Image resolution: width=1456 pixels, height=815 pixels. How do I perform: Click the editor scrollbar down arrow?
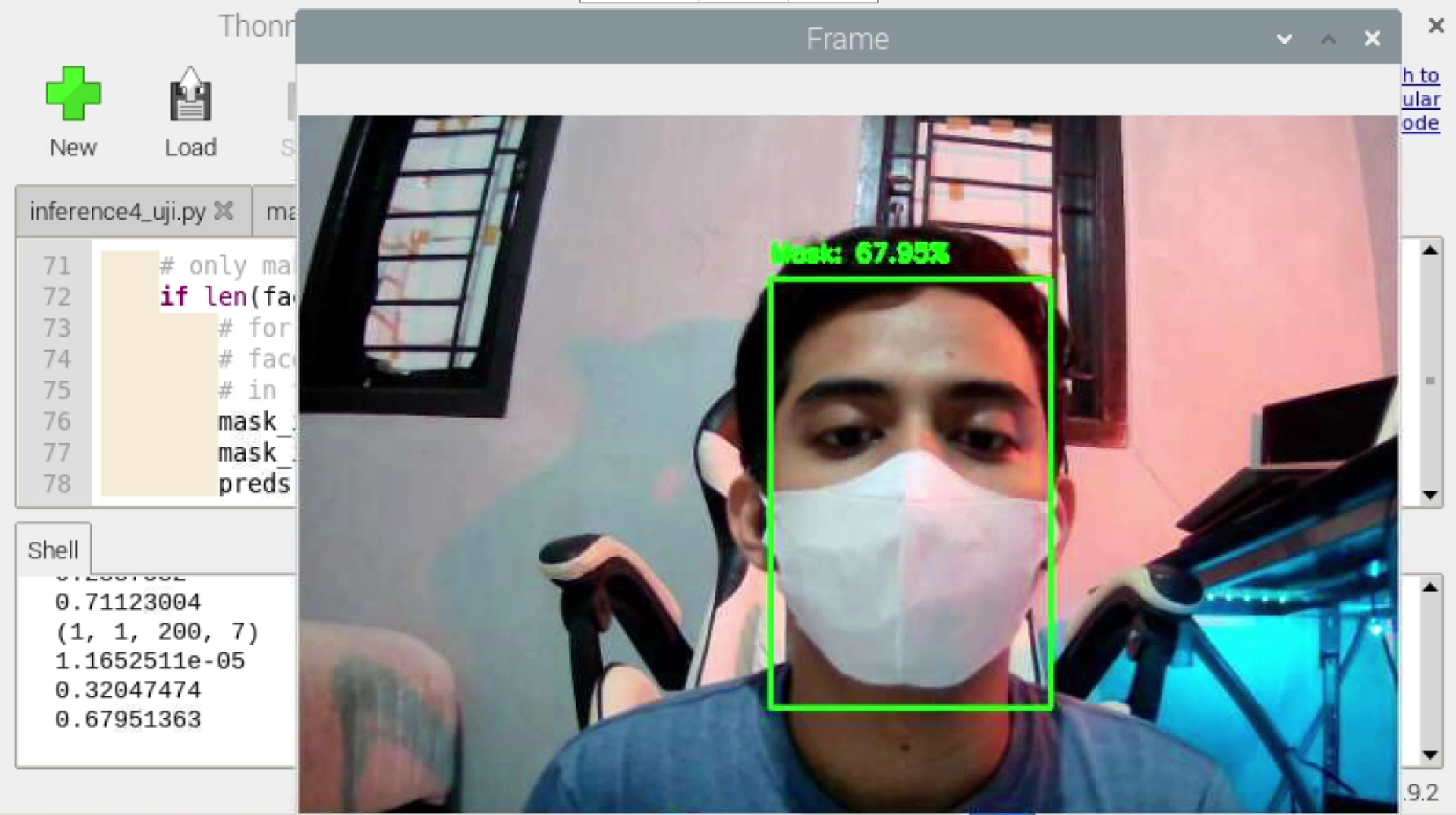pos(1430,494)
